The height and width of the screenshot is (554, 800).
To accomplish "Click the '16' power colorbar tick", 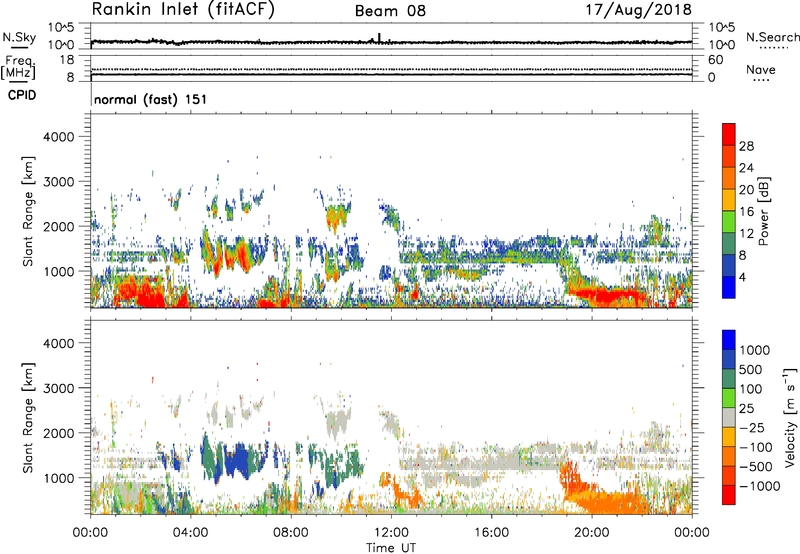I will [746, 212].
